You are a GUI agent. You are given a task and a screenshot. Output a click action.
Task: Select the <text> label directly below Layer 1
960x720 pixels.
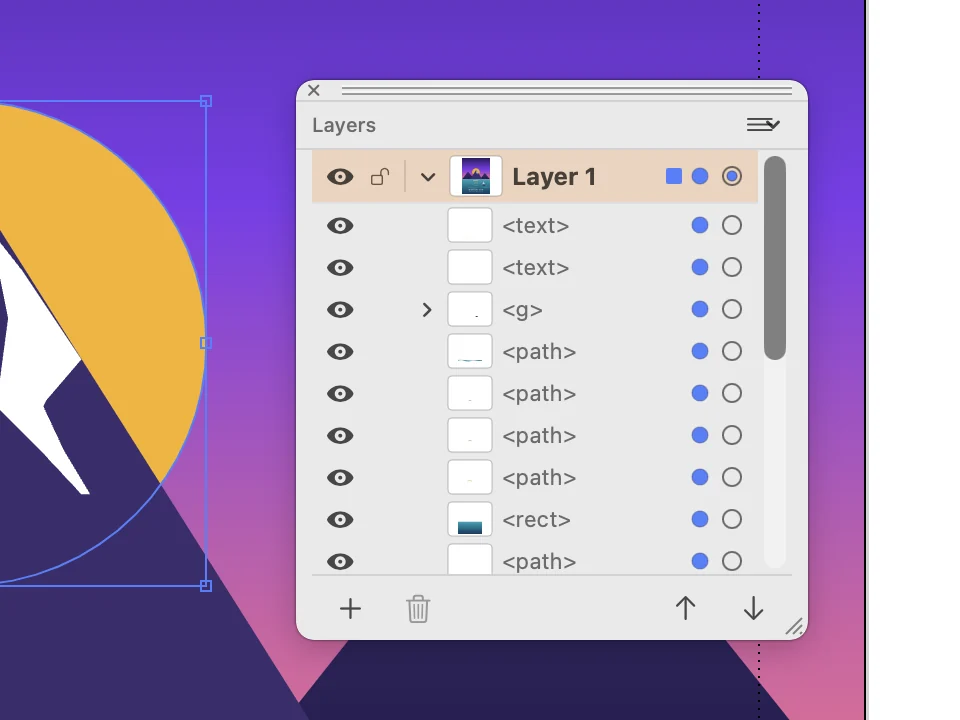(x=536, y=226)
